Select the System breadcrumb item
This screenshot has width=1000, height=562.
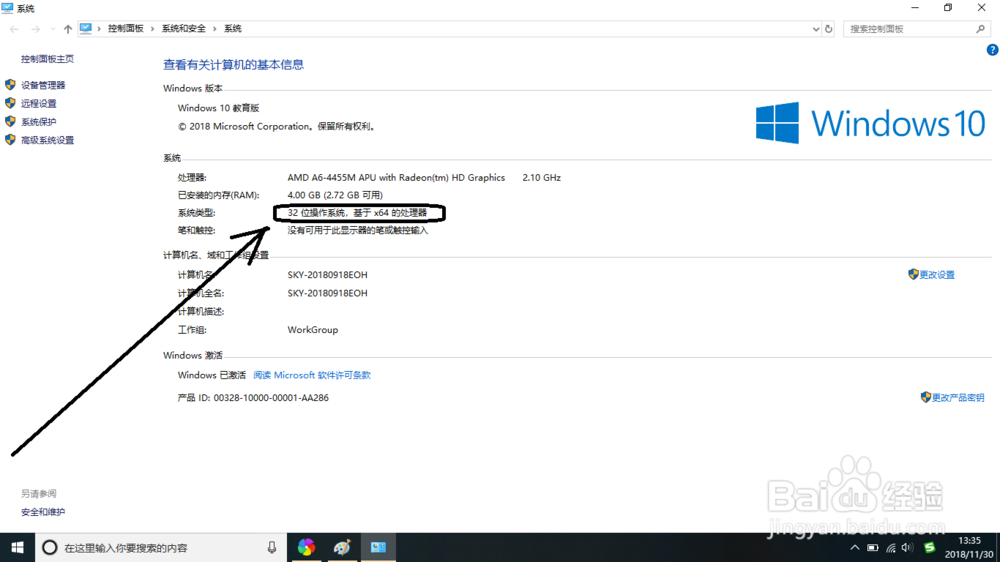pyautogui.click(x=233, y=29)
